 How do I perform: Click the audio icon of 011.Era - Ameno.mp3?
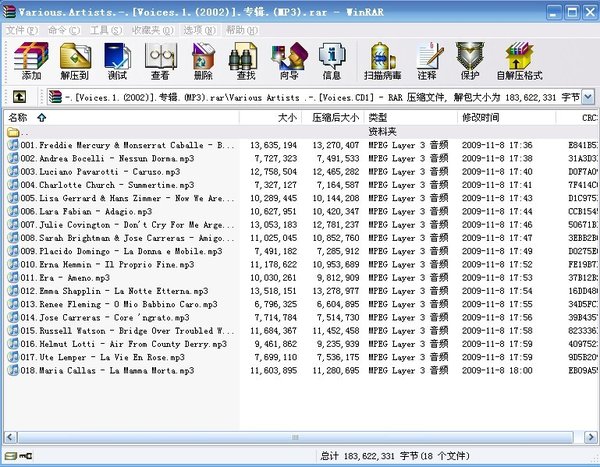pyautogui.click(x=13, y=278)
